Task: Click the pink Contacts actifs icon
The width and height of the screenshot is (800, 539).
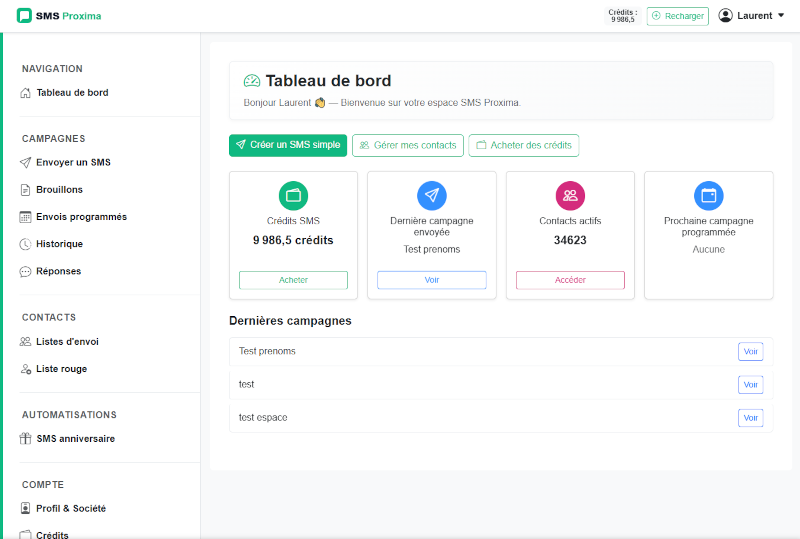Action: tap(570, 195)
